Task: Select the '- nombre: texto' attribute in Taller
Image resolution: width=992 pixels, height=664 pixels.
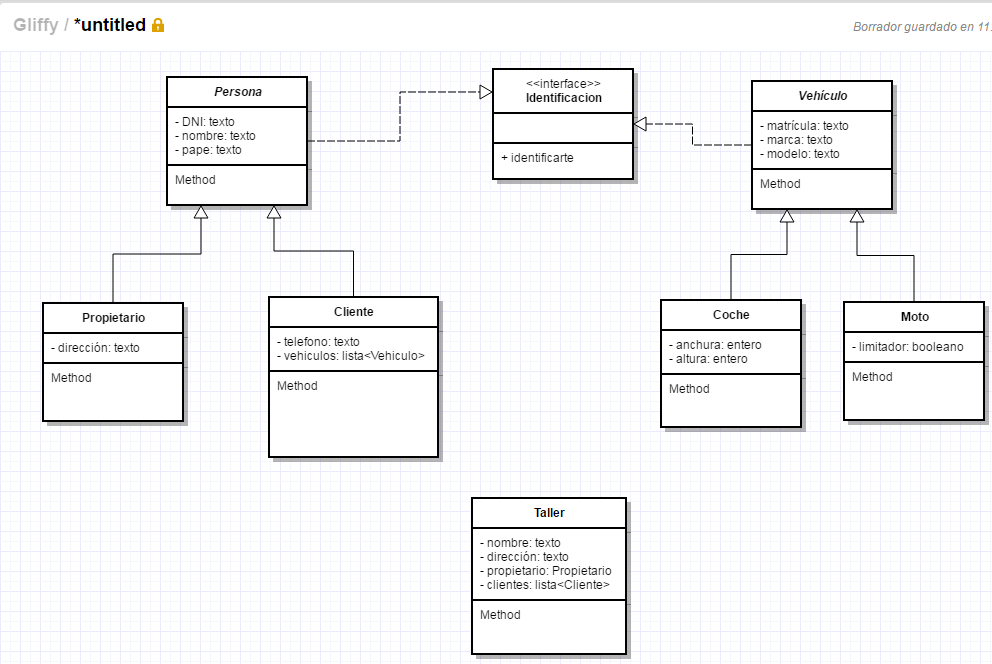Action: 520,543
